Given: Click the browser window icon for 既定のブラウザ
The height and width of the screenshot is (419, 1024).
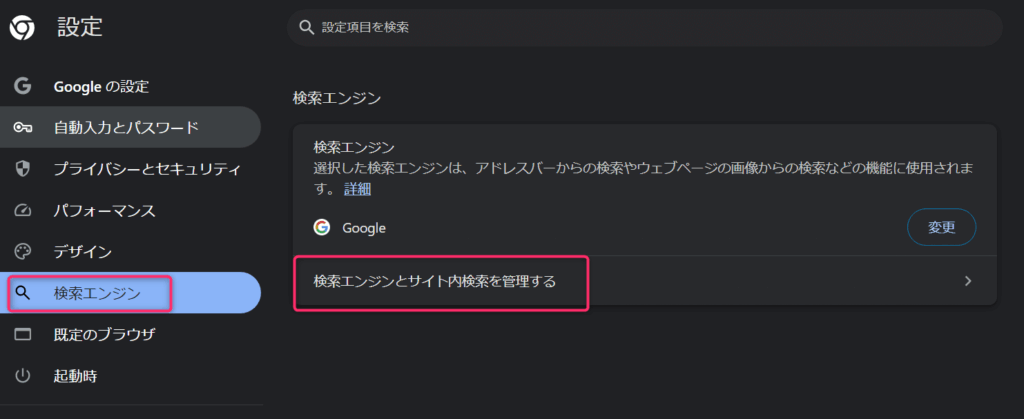Looking at the screenshot, I should click(x=23, y=335).
